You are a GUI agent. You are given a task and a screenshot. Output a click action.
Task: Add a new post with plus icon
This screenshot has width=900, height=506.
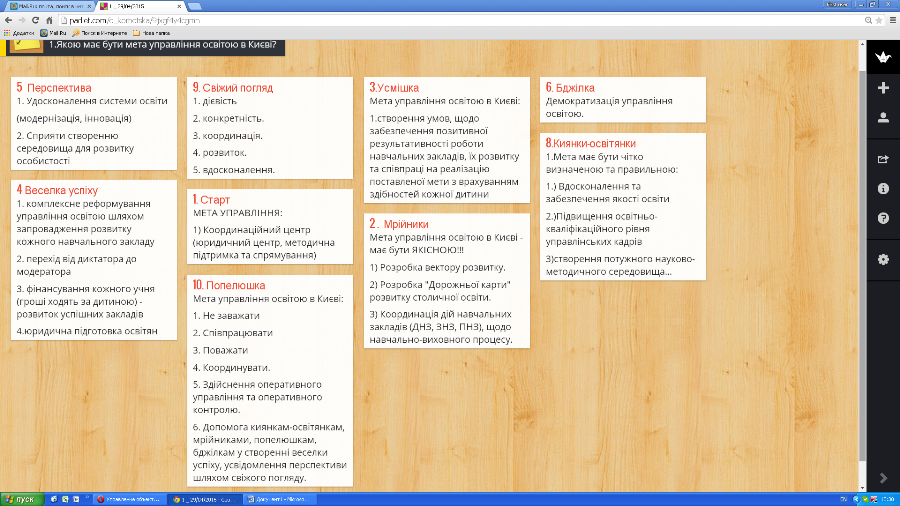pos(882,88)
